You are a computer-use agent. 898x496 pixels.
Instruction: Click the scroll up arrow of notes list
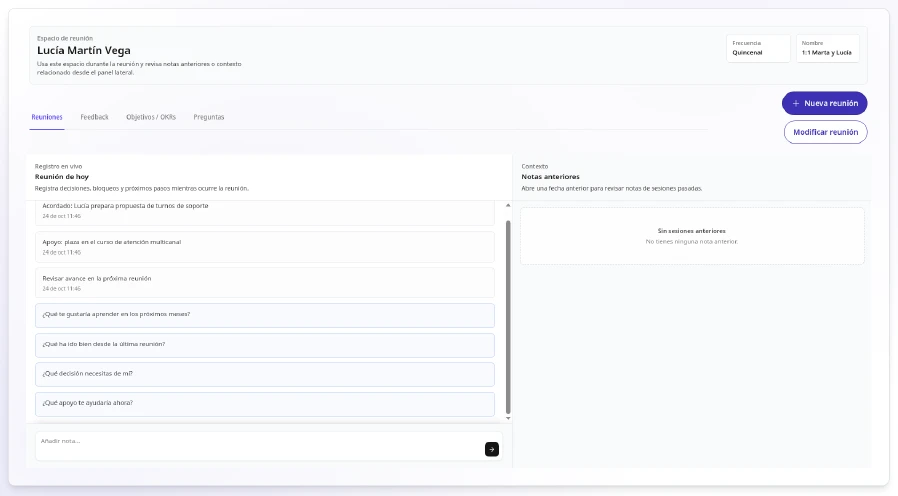click(x=508, y=205)
